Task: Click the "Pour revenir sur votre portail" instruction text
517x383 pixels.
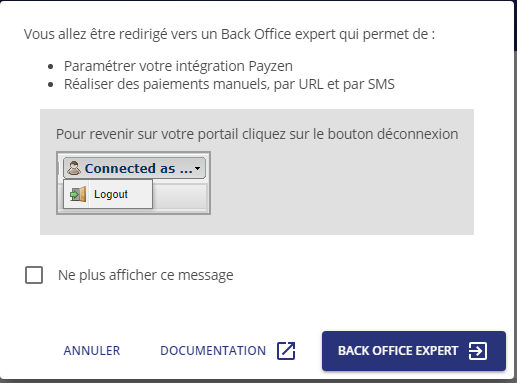Action: [x=257, y=134]
